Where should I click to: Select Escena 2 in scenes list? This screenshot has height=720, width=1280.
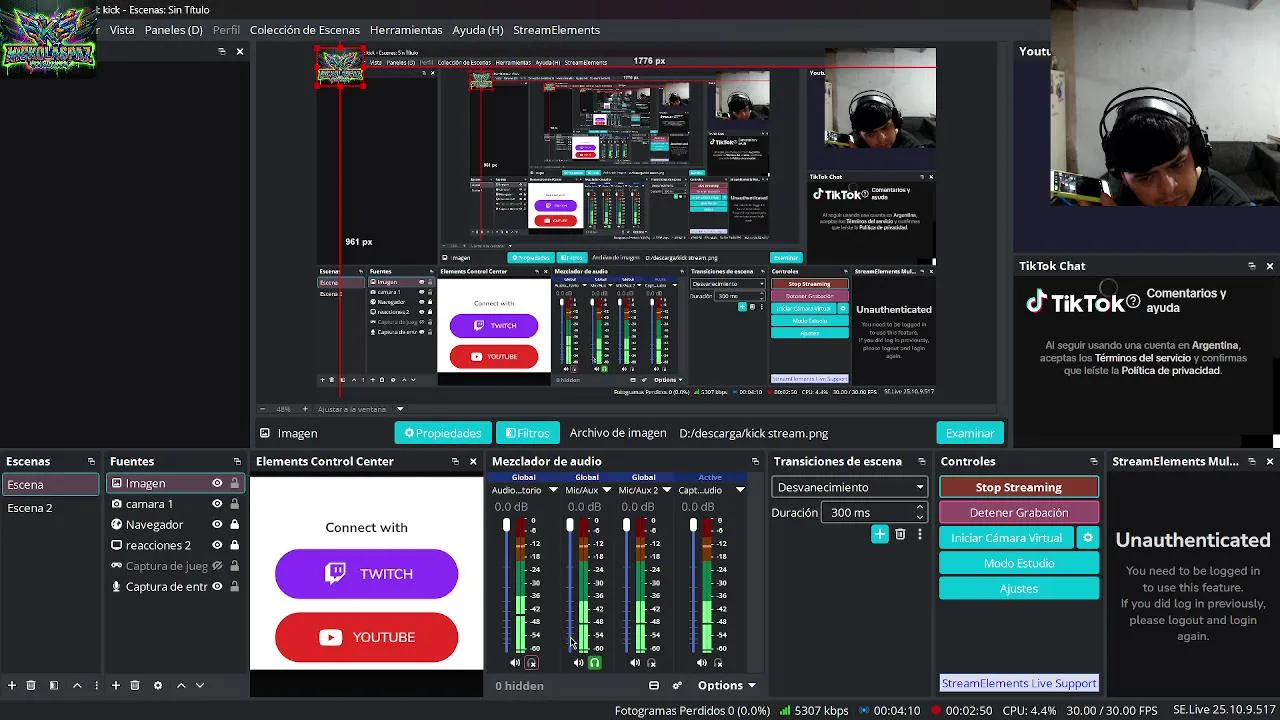pos(50,508)
